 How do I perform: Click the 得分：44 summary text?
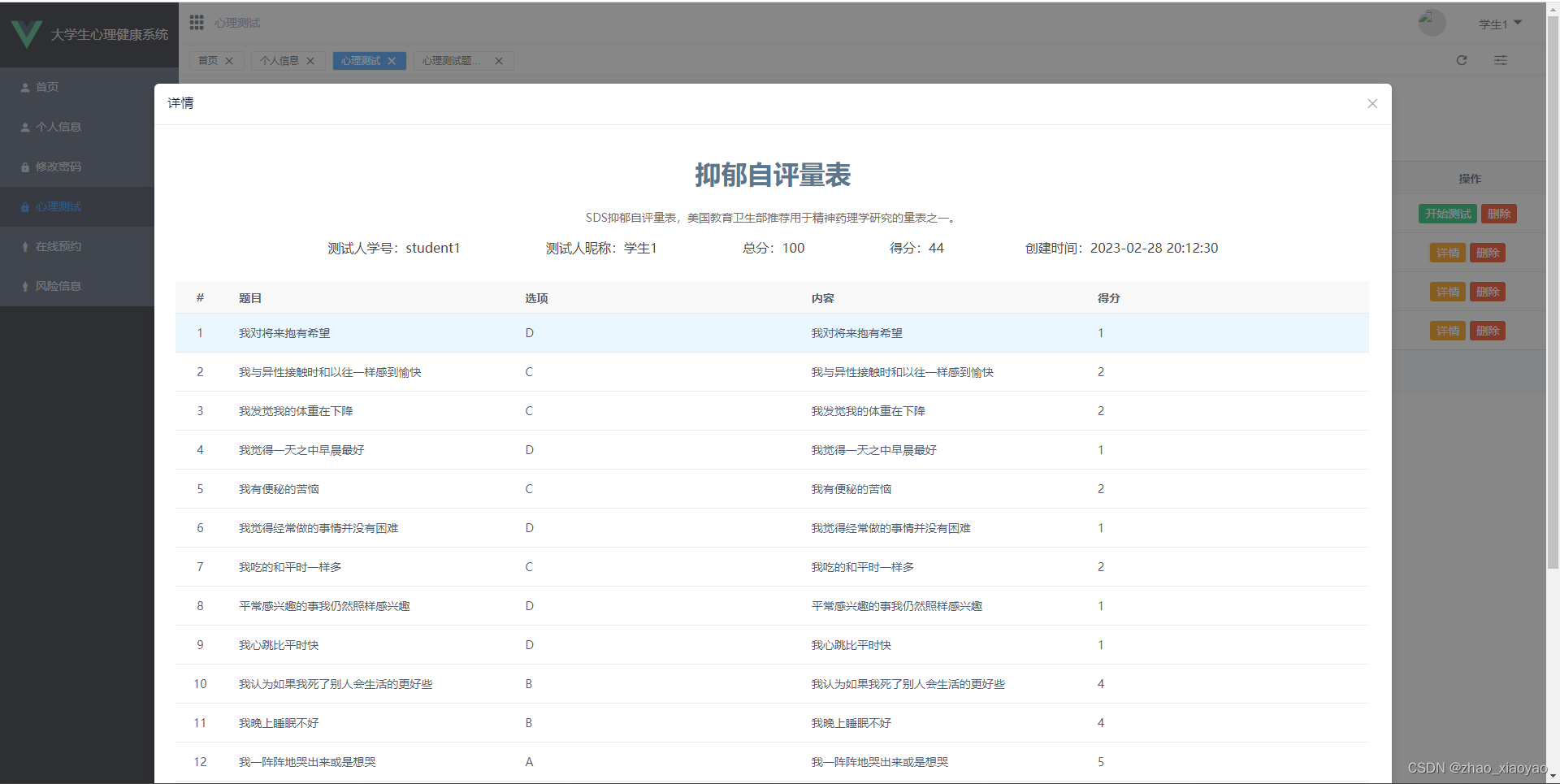point(916,249)
